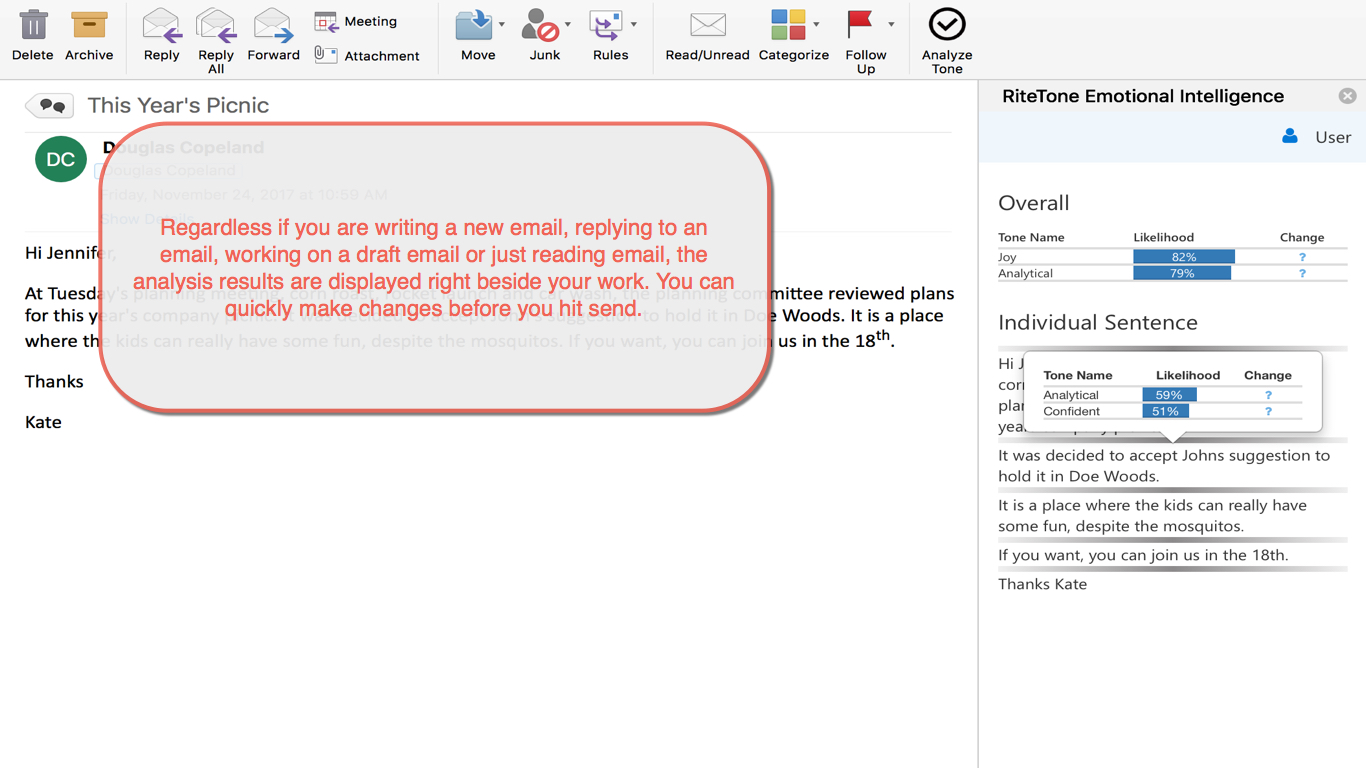Image resolution: width=1366 pixels, height=768 pixels.
Task: Select sentence 'If you want, you can join us'
Action: 1143,555
